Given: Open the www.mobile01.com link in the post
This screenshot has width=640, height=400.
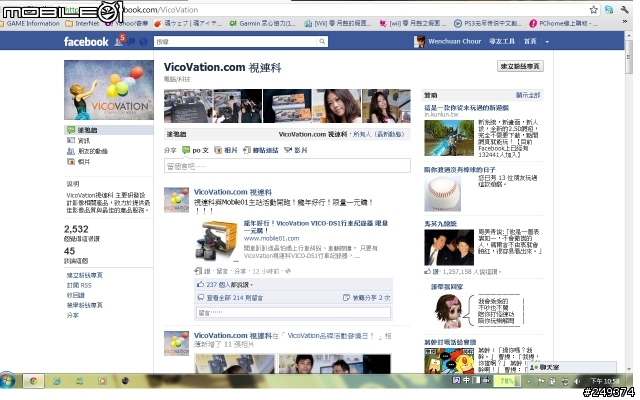Looking at the screenshot, I should (x=271, y=238).
